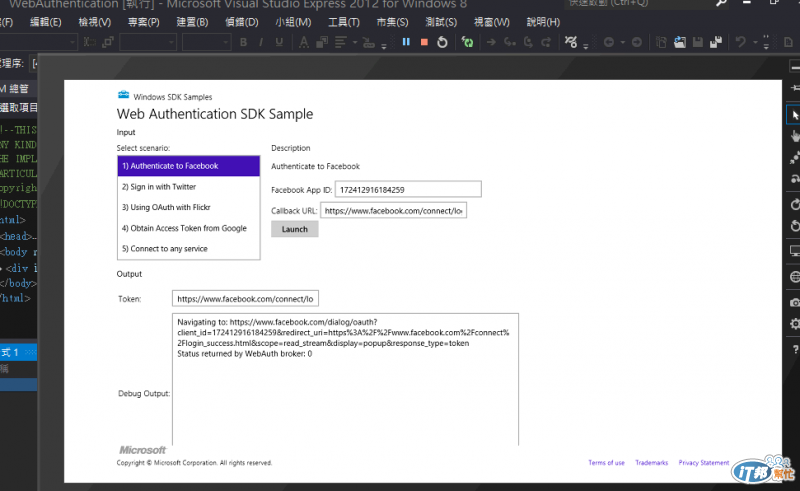Toggle italic formatting in toolbar

(261, 42)
